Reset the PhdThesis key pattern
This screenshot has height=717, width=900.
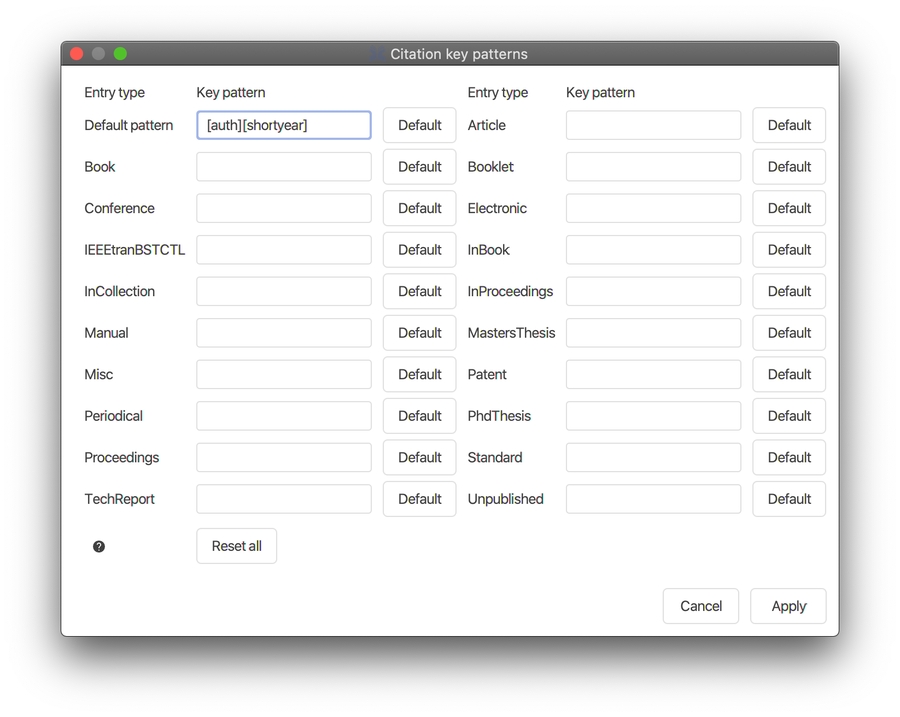tap(788, 416)
